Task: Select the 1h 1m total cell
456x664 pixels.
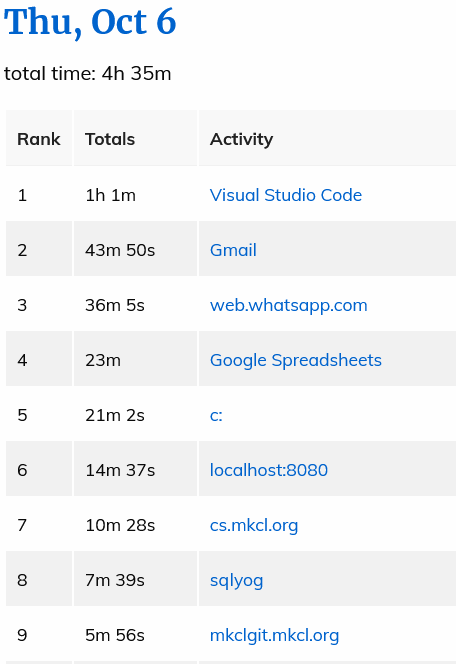Action: [x=135, y=195]
